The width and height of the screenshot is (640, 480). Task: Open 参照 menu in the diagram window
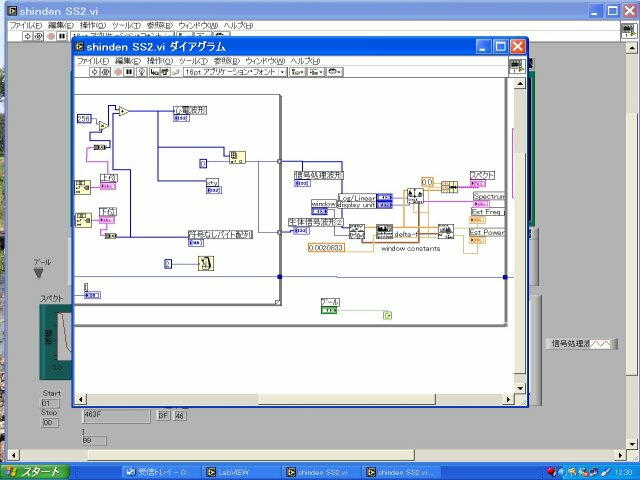[x=227, y=61]
